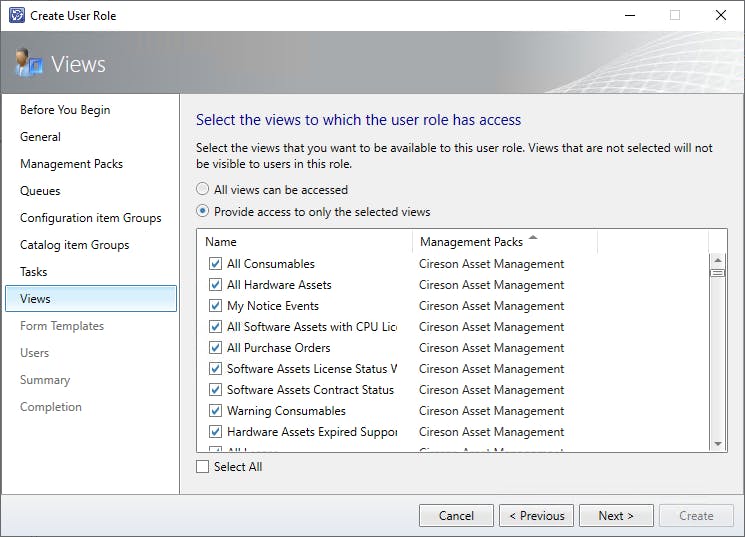Screen dimensions: 745x537
Task: Switch to Configuration item Groups step
Action: point(90,218)
